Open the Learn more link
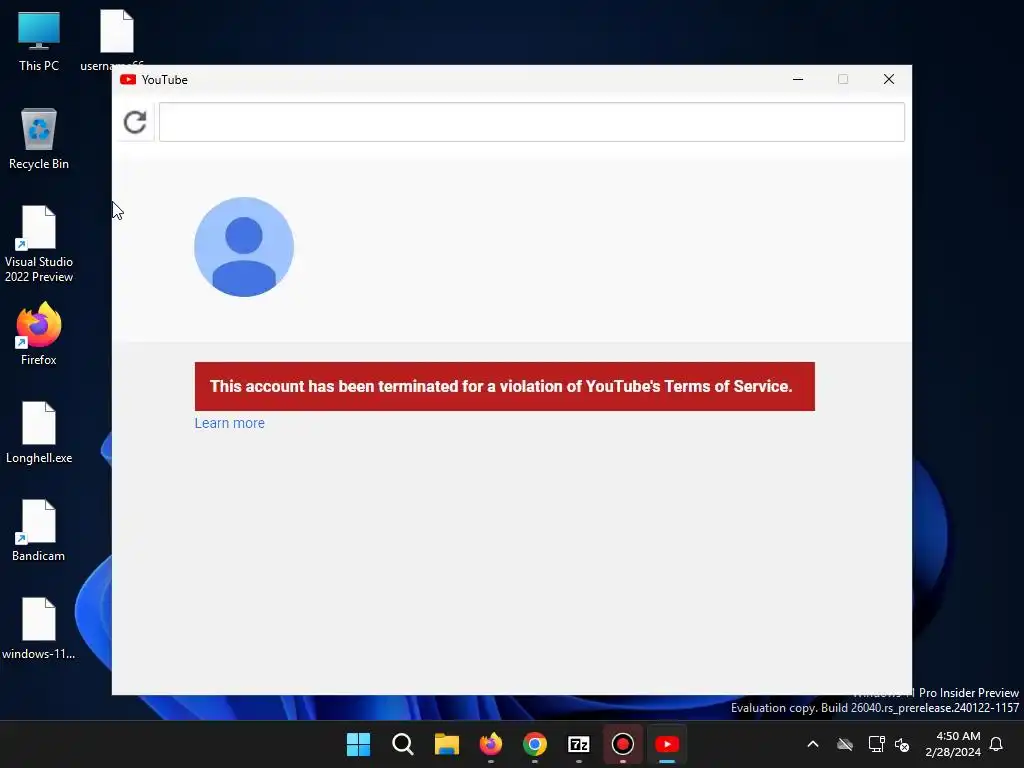 point(229,423)
